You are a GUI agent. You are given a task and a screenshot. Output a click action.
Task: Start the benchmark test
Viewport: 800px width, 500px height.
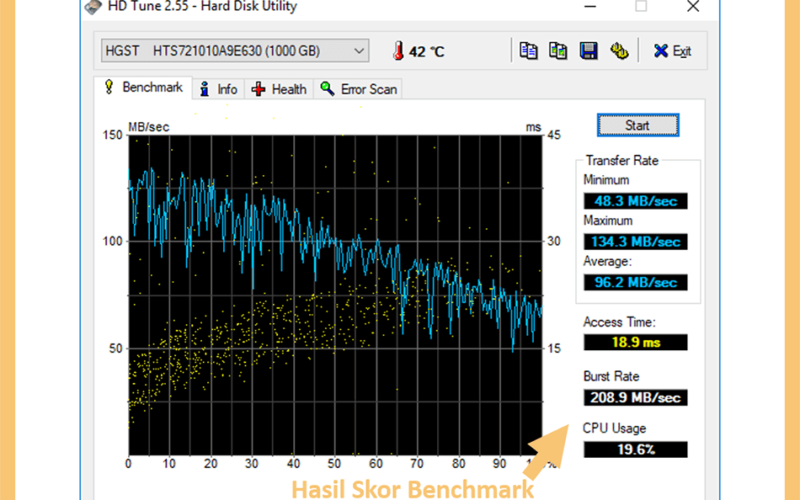[638, 125]
